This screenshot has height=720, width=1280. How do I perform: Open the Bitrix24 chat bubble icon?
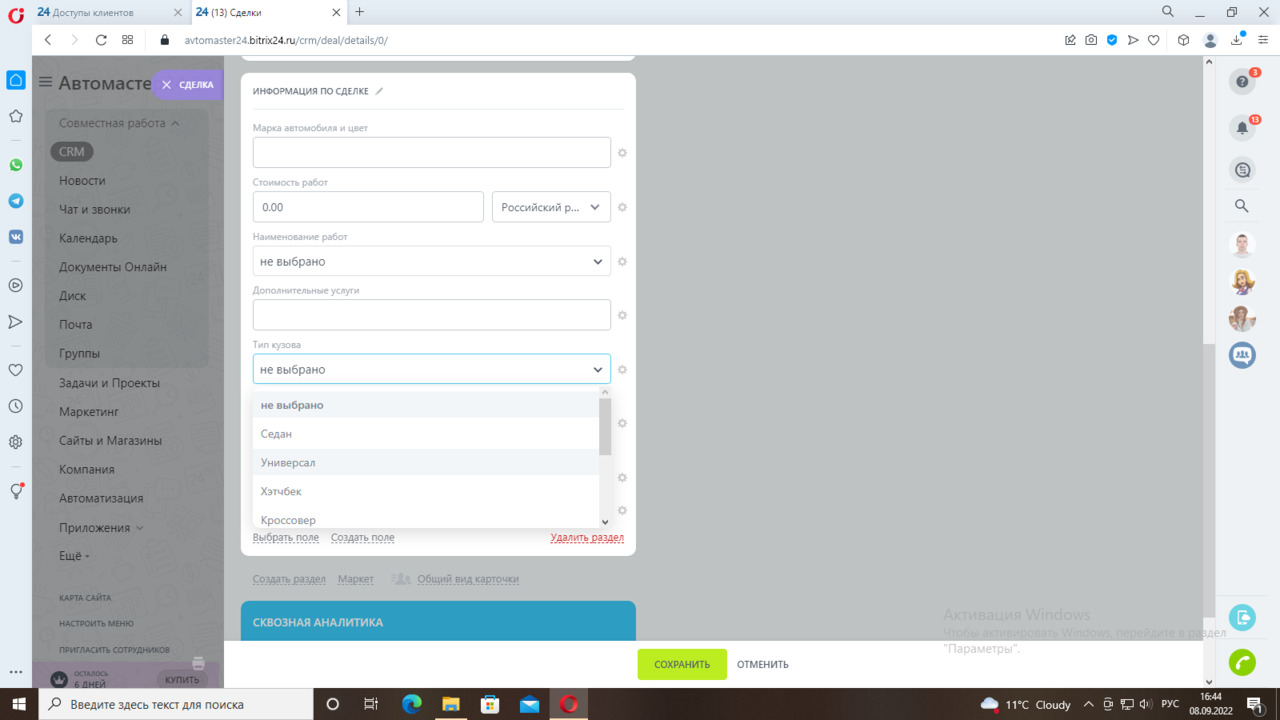pyautogui.click(x=1242, y=170)
